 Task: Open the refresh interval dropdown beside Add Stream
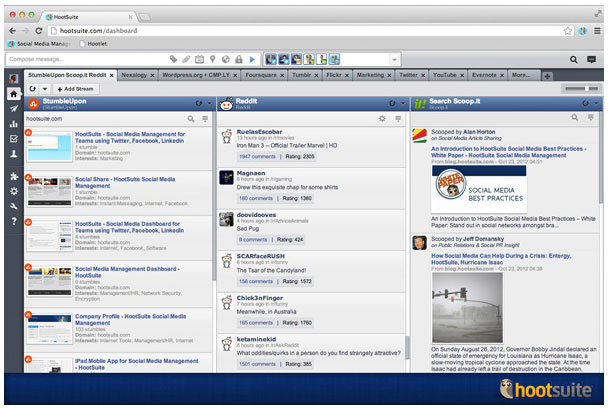[x=45, y=89]
